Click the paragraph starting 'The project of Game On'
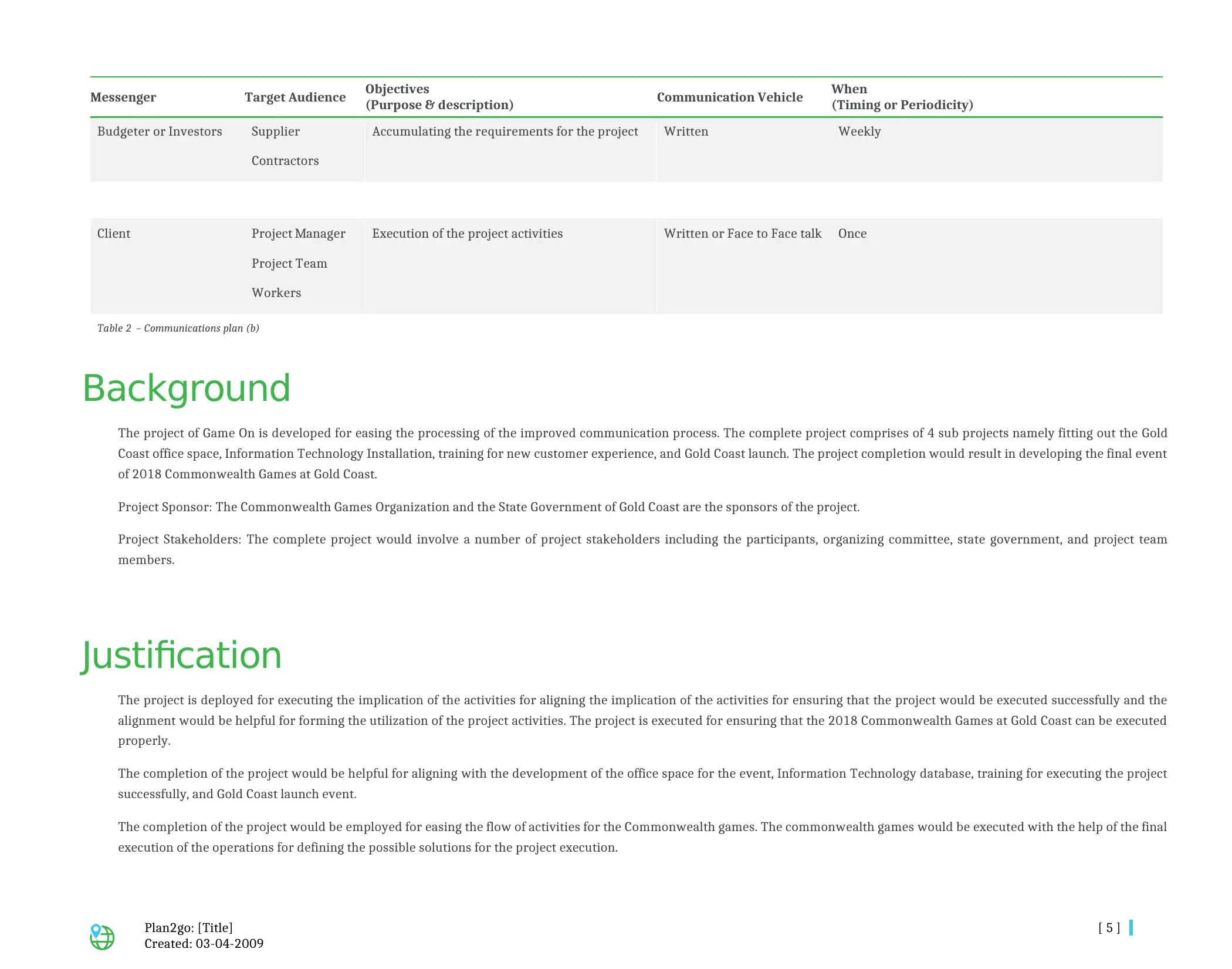This screenshot has height=969, width=1232. pos(642,454)
